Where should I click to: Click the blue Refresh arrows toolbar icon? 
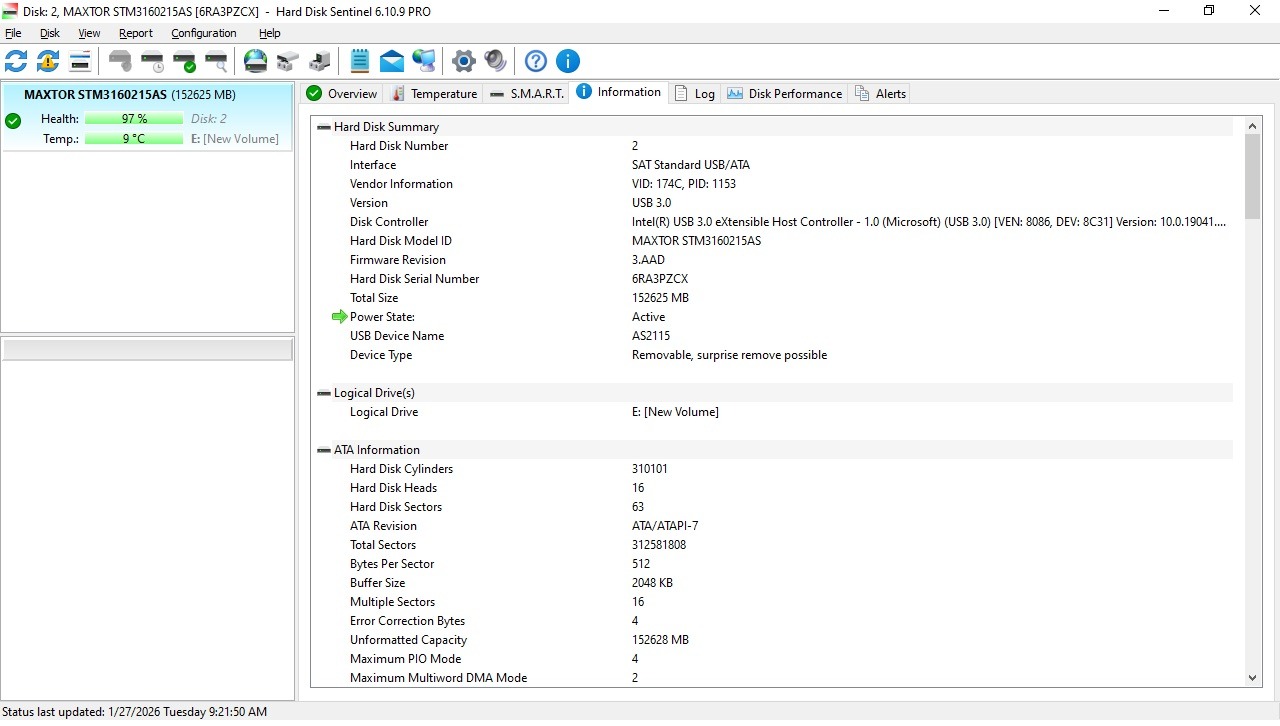[16, 62]
